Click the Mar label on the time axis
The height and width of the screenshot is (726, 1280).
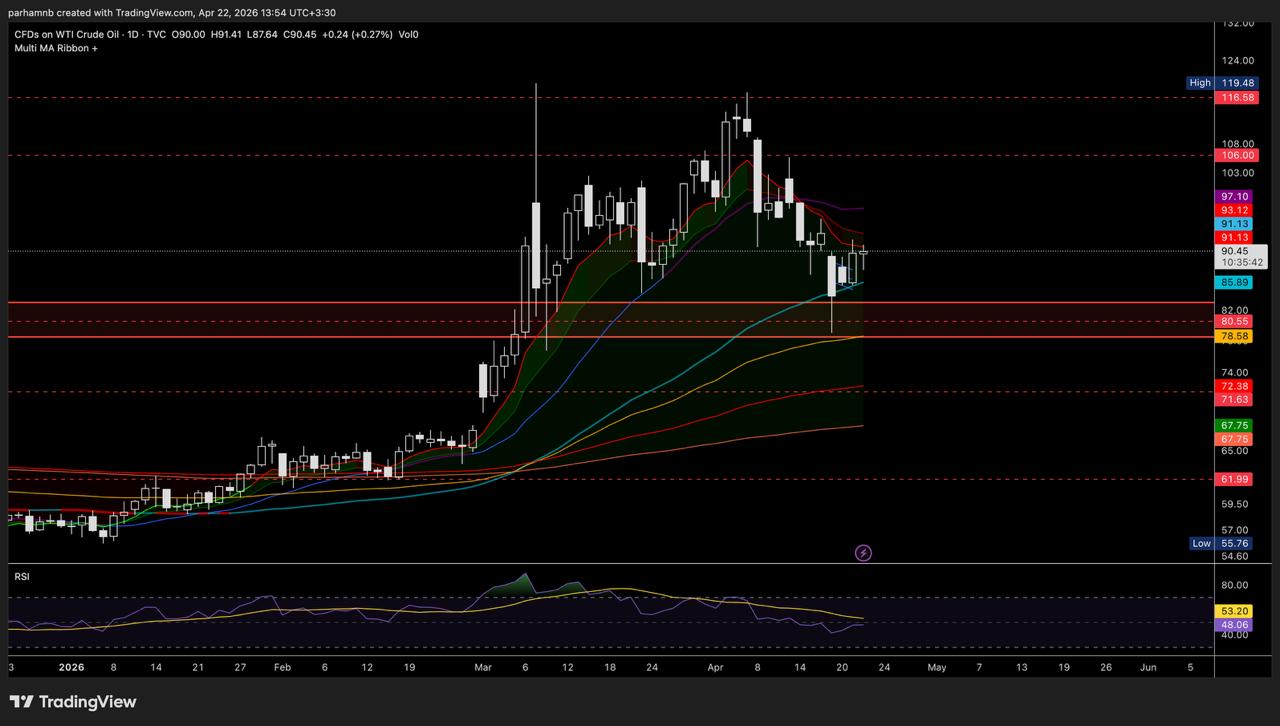point(484,666)
